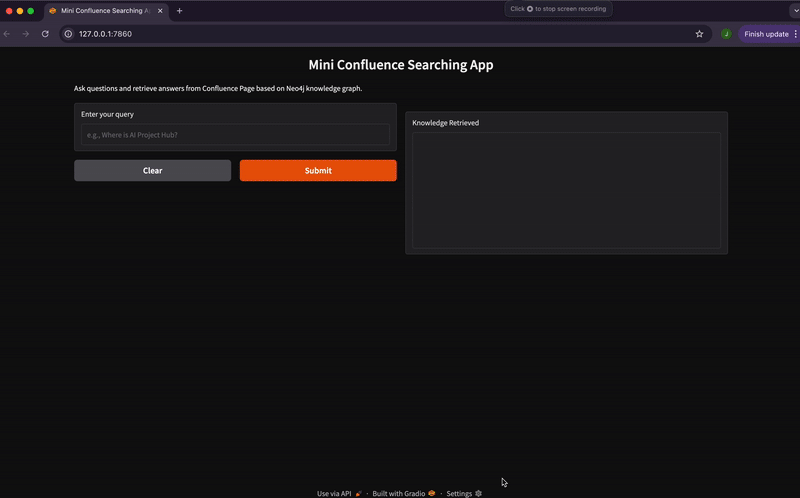Click the Enter your query input field
Screen dimensions: 800x498
(x=235, y=135)
